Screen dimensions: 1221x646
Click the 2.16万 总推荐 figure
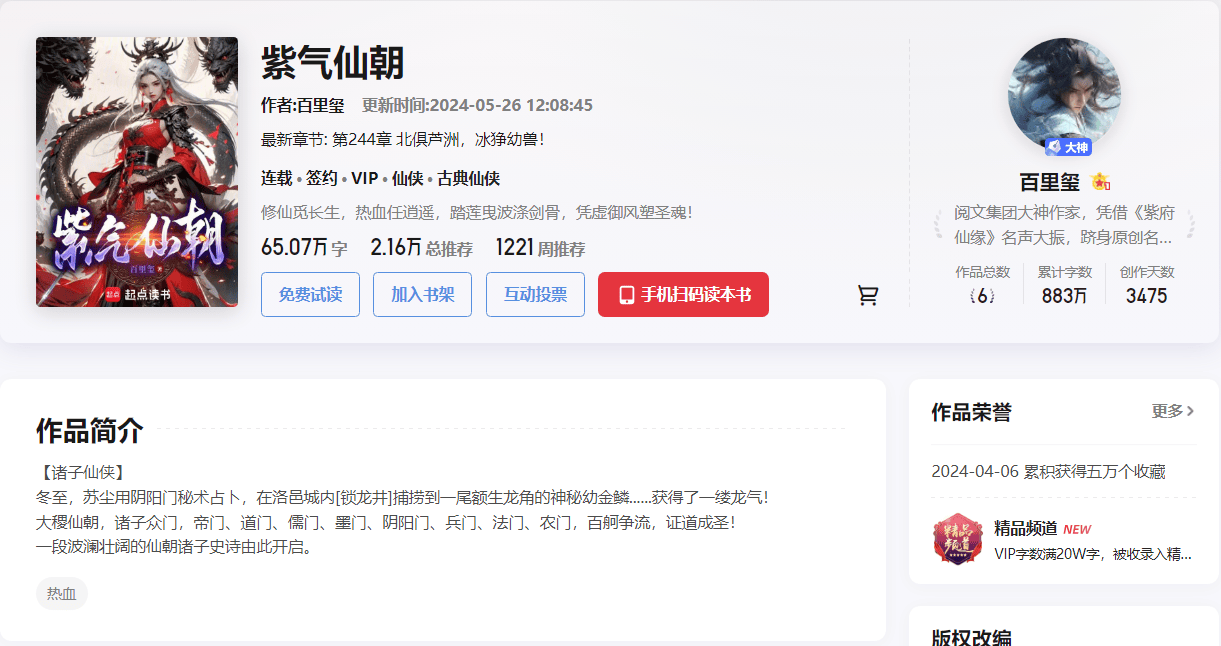tap(421, 248)
